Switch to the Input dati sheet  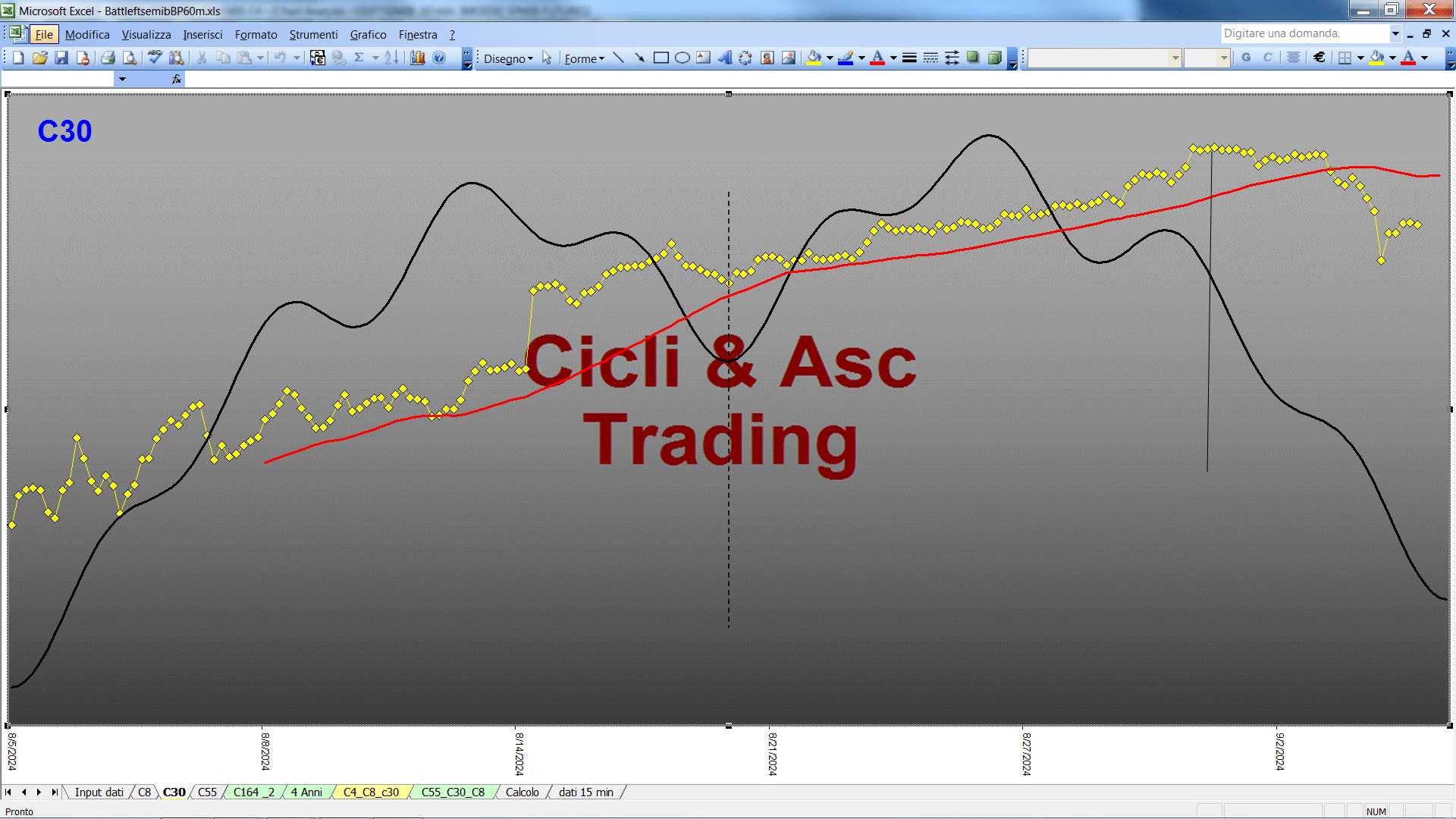pos(99,792)
